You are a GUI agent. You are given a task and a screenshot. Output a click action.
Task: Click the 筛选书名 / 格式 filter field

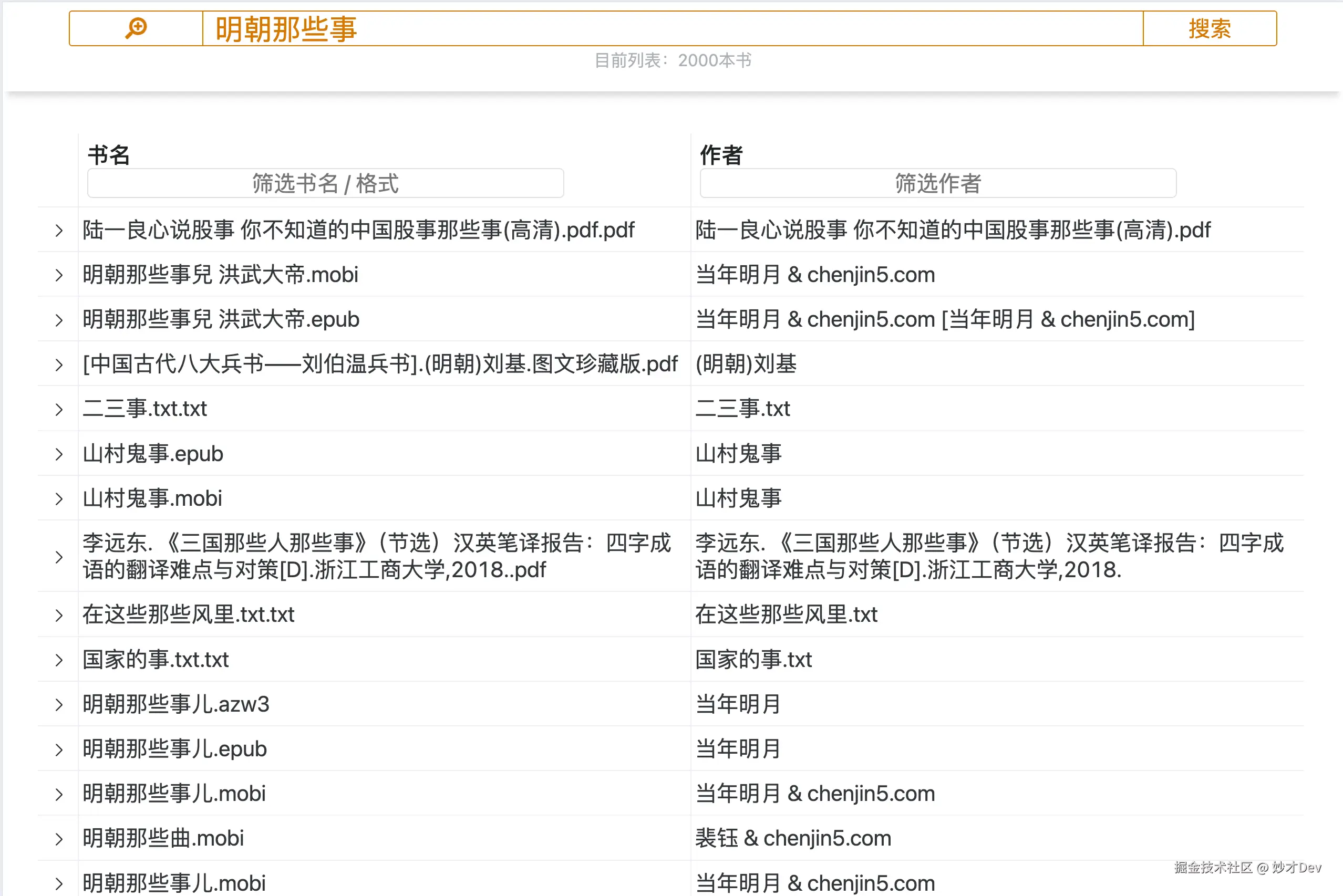[325, 183]
